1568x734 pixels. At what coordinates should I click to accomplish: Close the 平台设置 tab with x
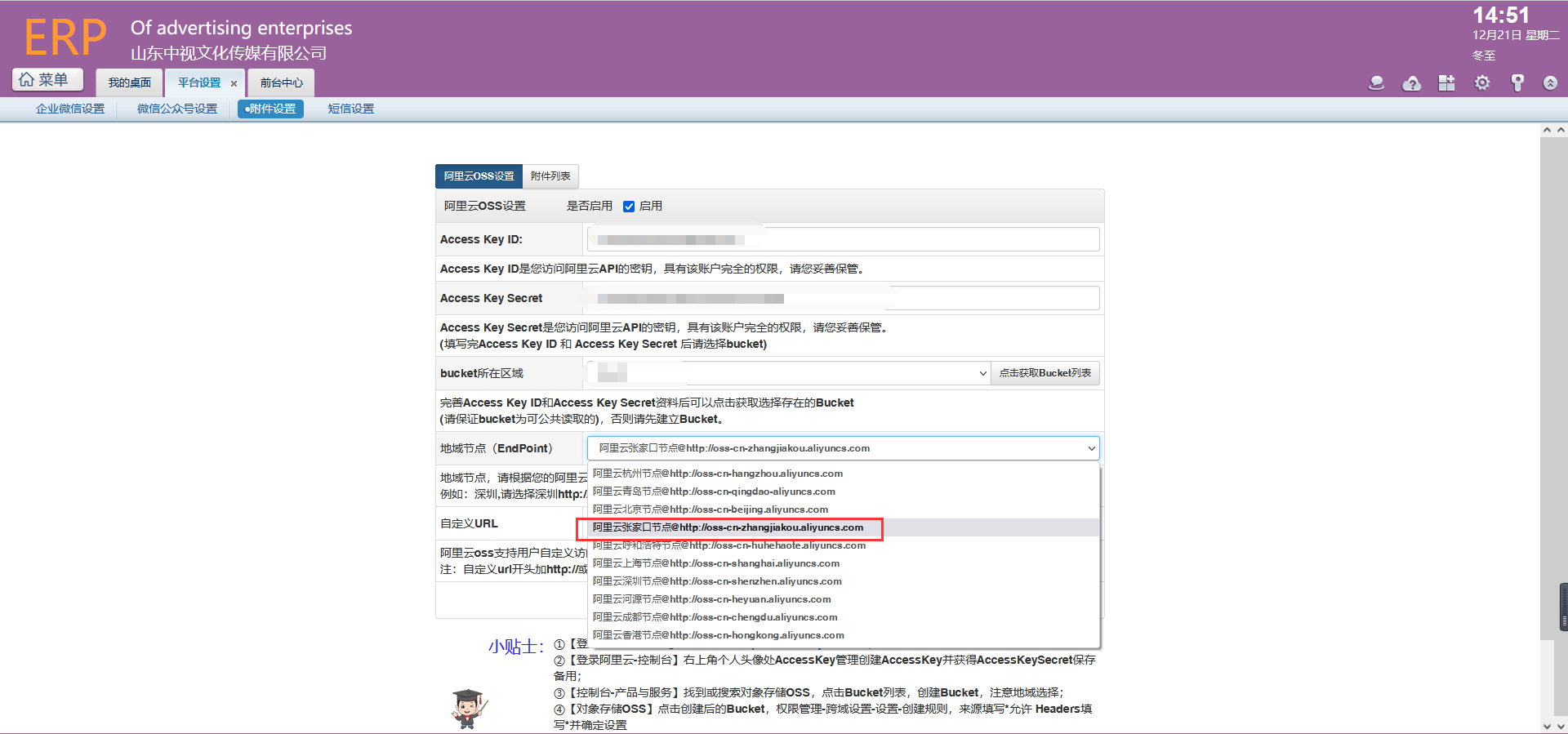pyautogui.click(x=234, y=83)
